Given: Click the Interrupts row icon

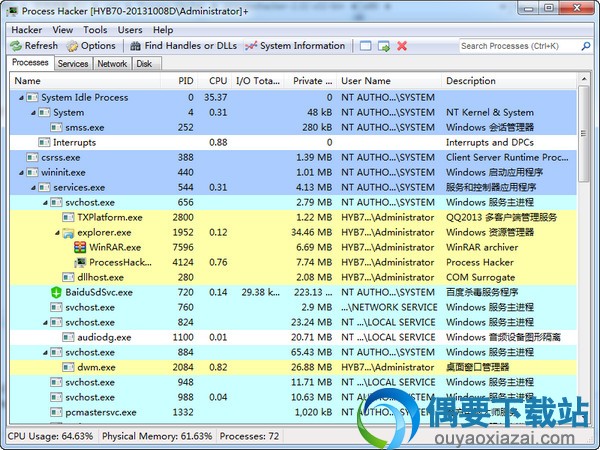Looking at the screenshot, I should (x=44, y=142).
